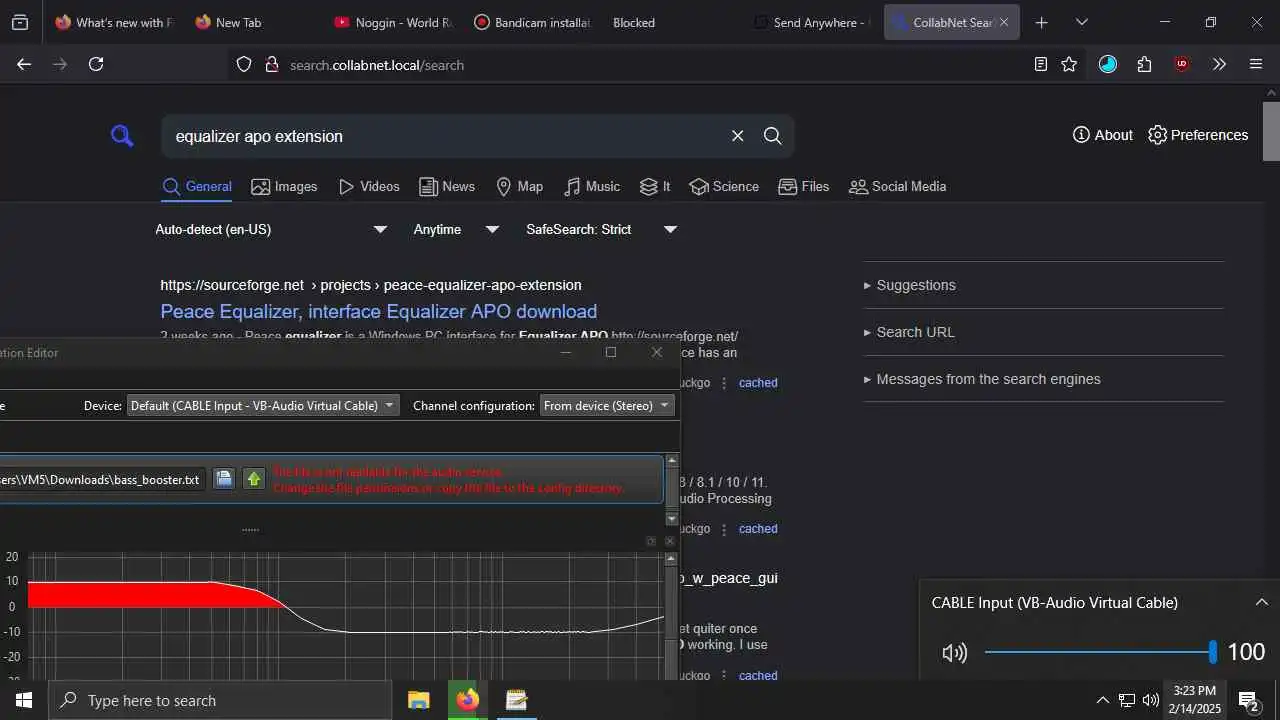The image size is (1280, 720).
Task: Open the SafeSearch: Strict dropdown
Action: (x=602, y=229)
